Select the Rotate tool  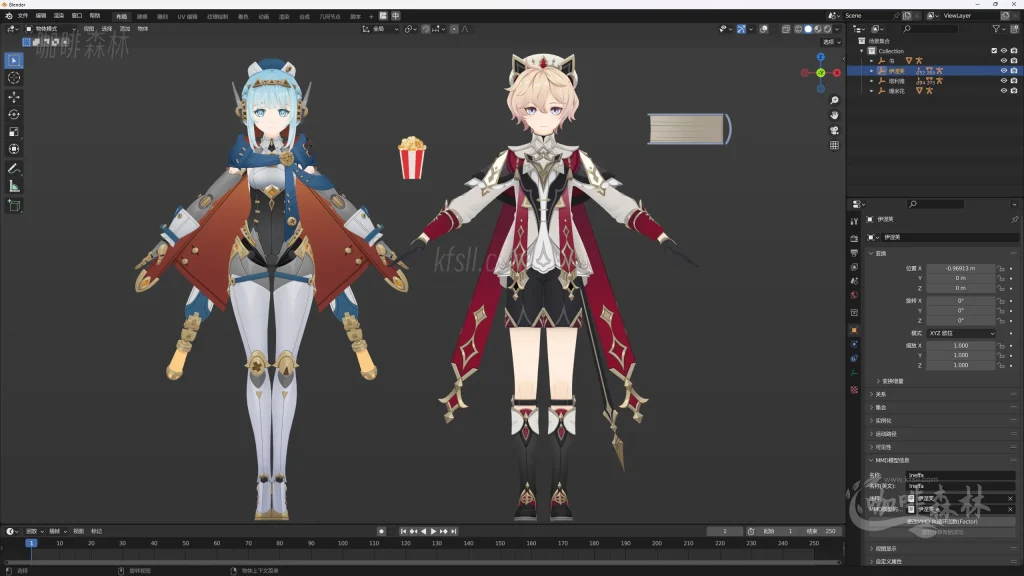[x=14, y=114]
